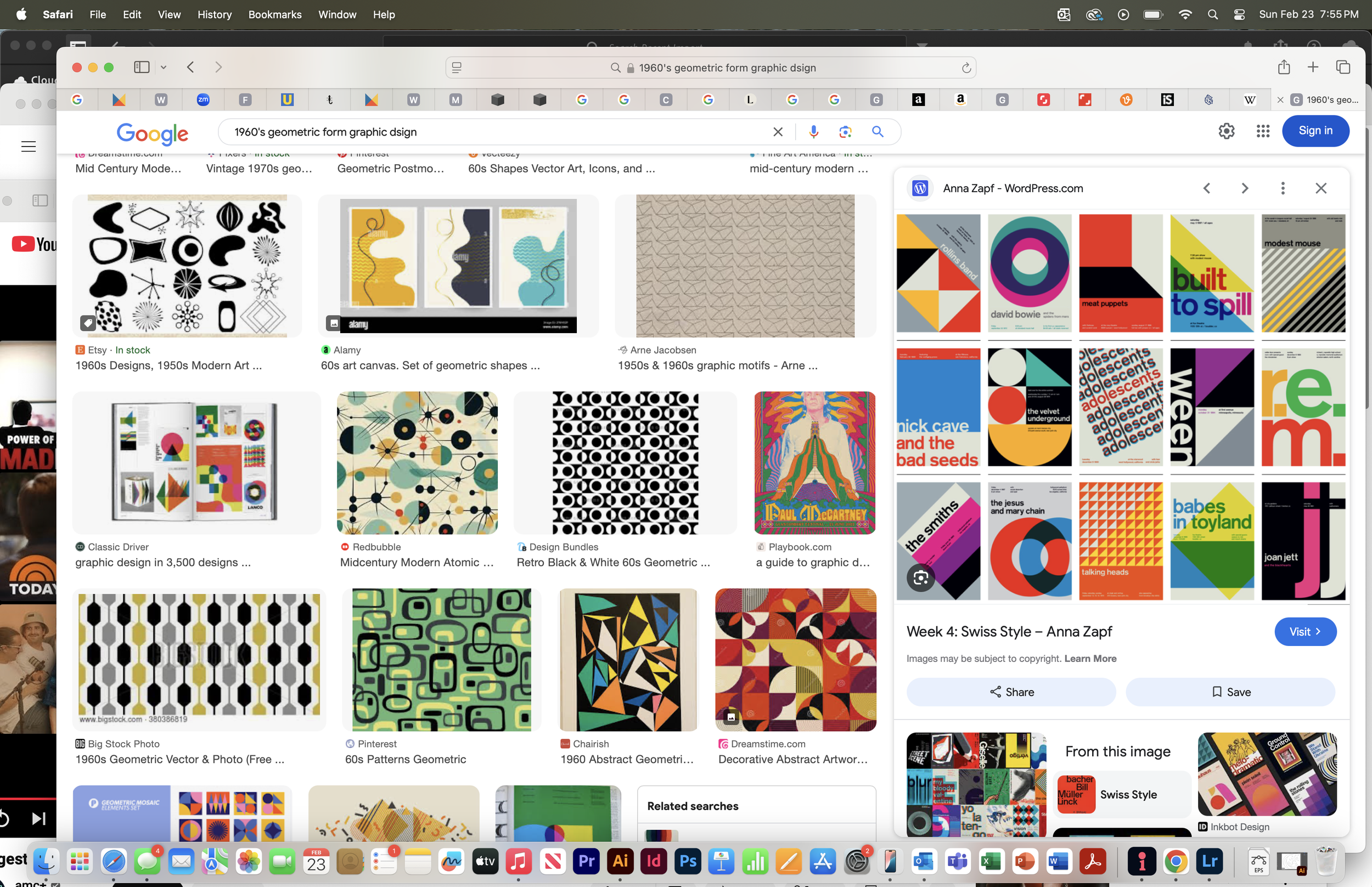
Task: Go back in Safari history
Action: click(x=190, y=68)
